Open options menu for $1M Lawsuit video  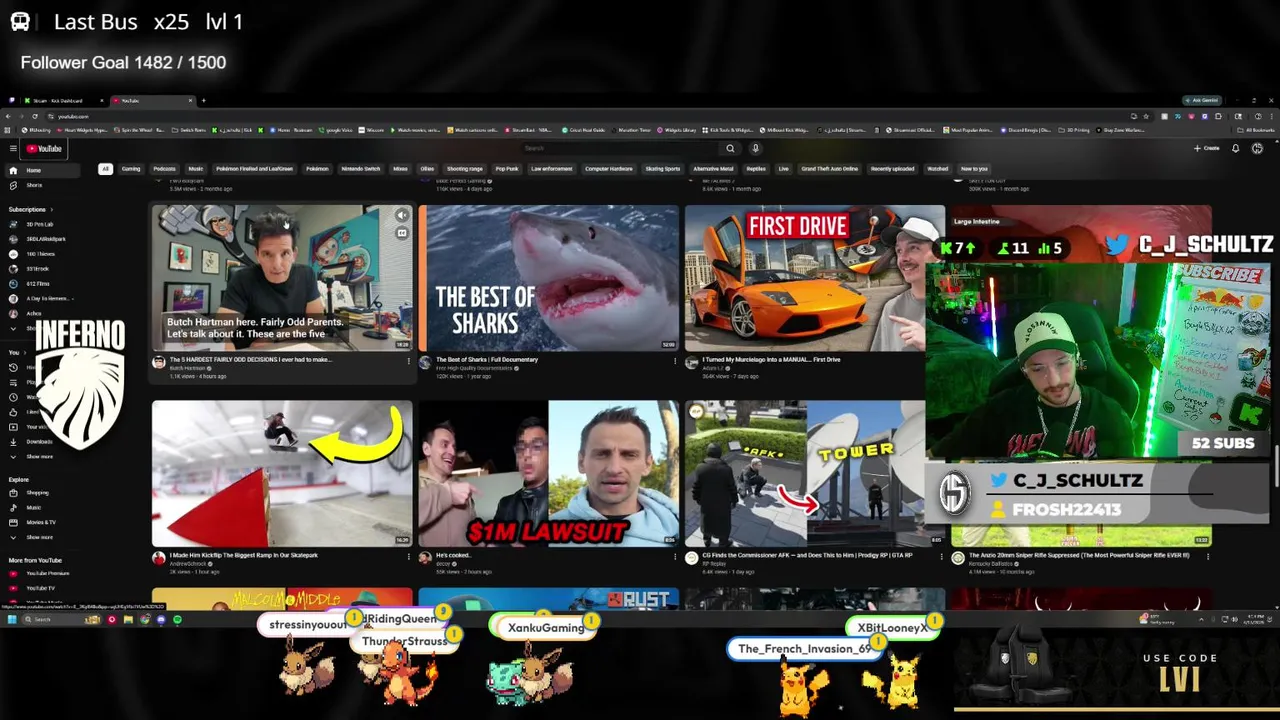pyautogui.click(x=675, y=556)
